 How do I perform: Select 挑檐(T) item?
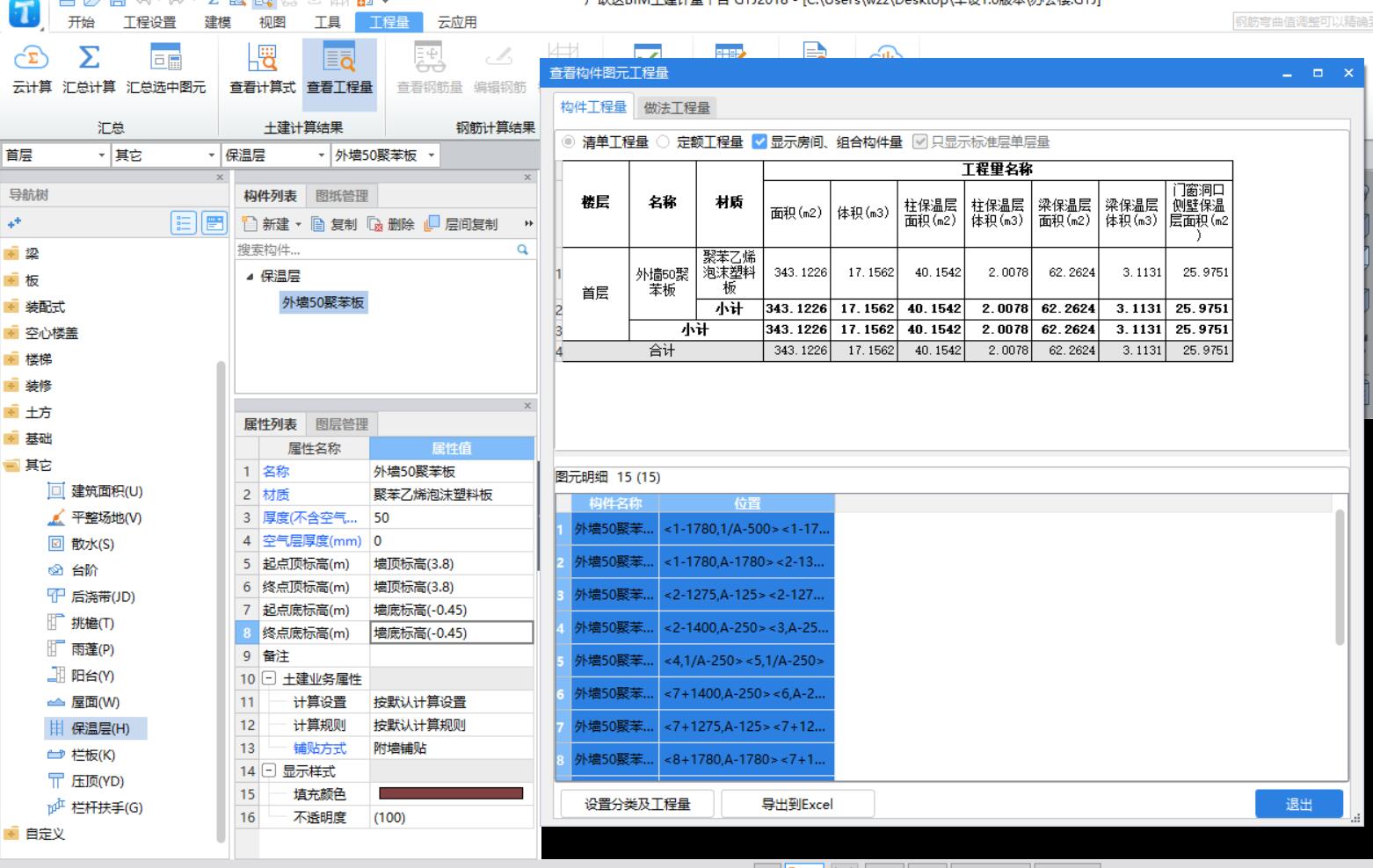pyautogui.click(x=81, y=623)
